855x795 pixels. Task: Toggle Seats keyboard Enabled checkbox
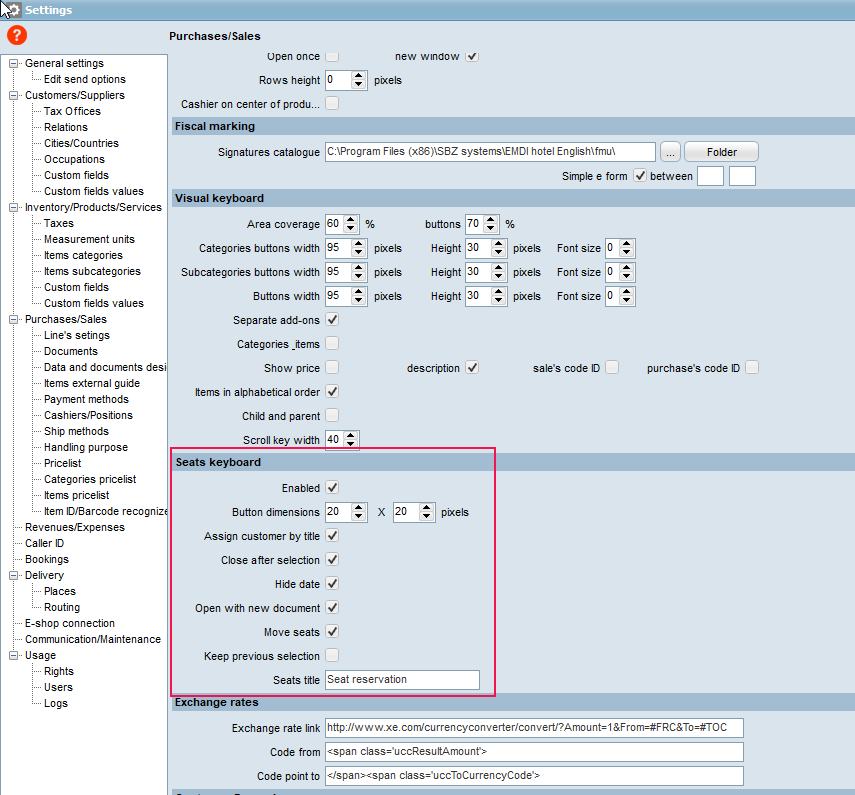click(332, 487)
